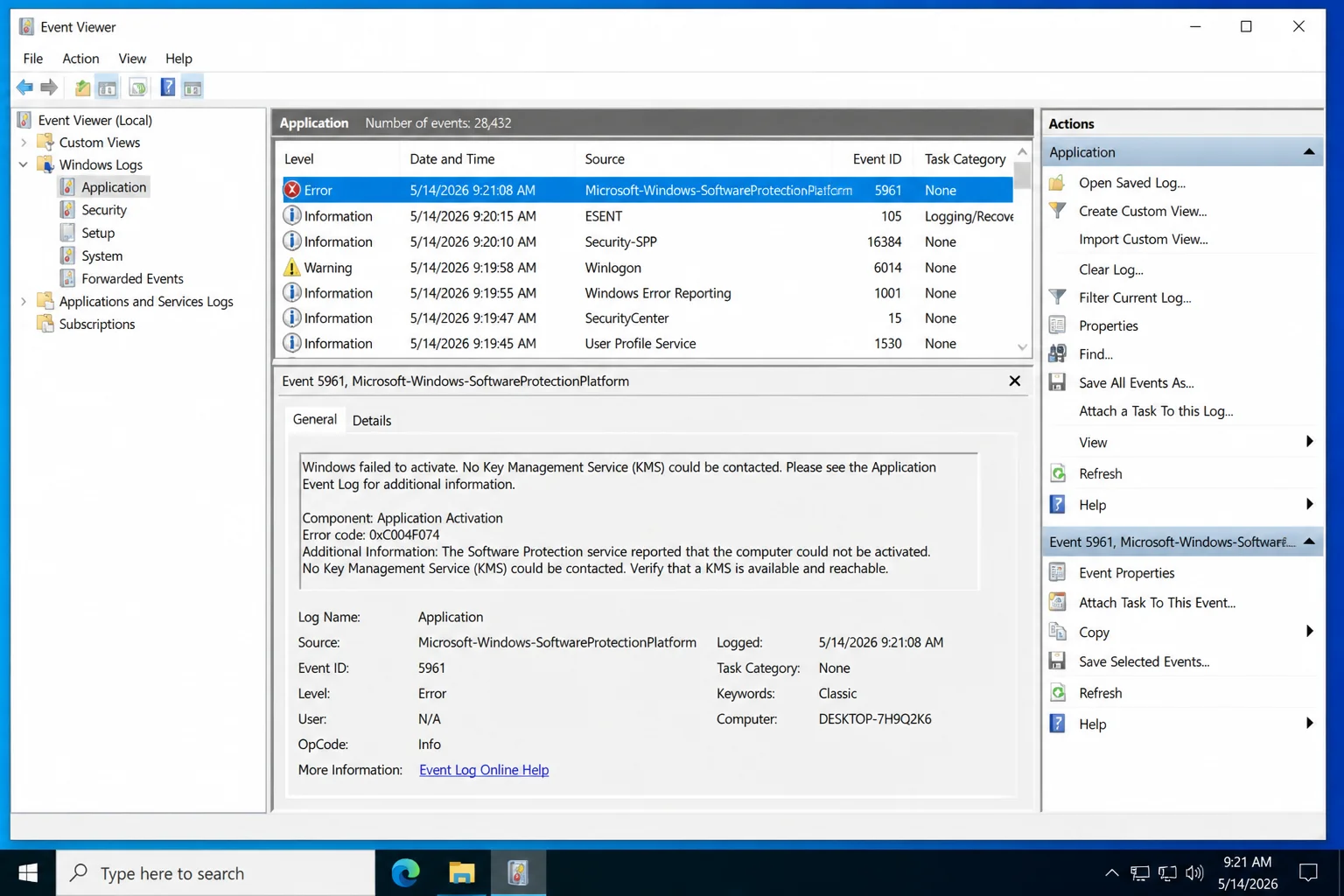
Task: Open the View submenu arrow in Actions
Action: pyautogui.click(x=1309, y=442)
